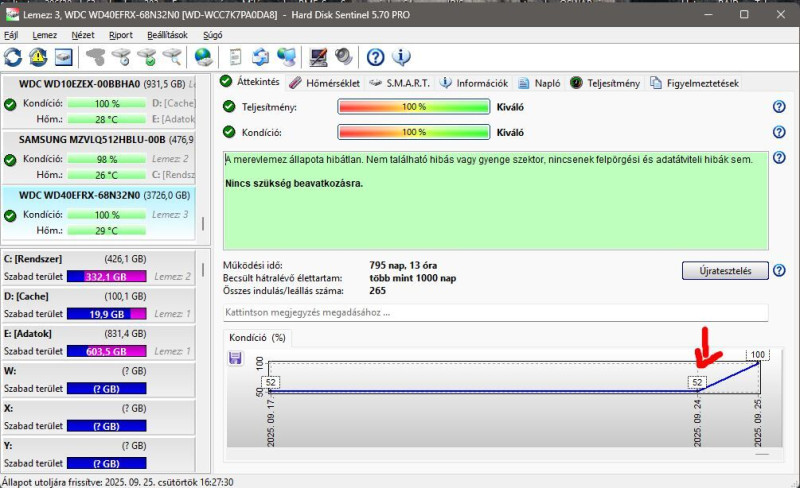Click the disk with green checkmark icon
This screenshot has width=800, height=488.
tap(147, 57)
